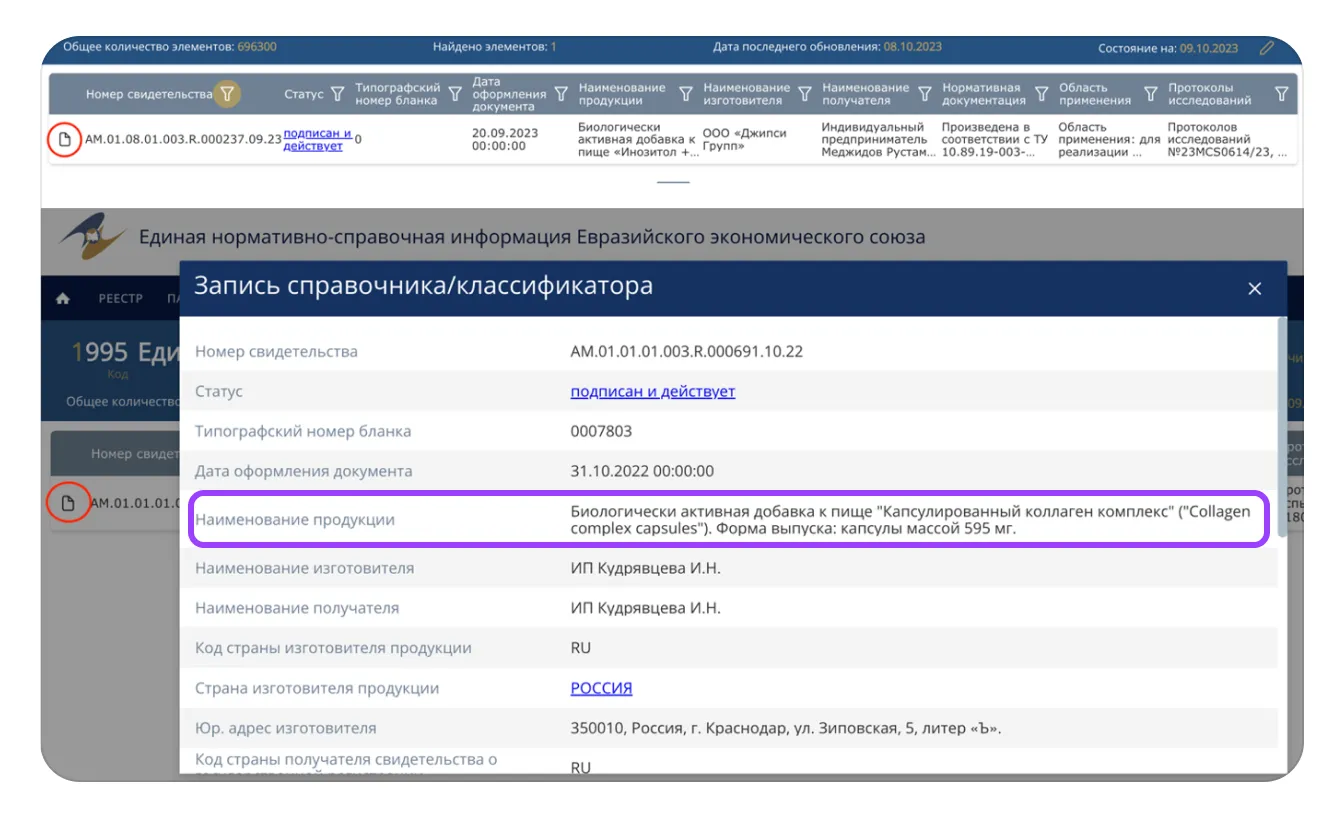1344x818 pixels.
Task: Filter the Нормативная документация column
Action: tap(1041, 94)
